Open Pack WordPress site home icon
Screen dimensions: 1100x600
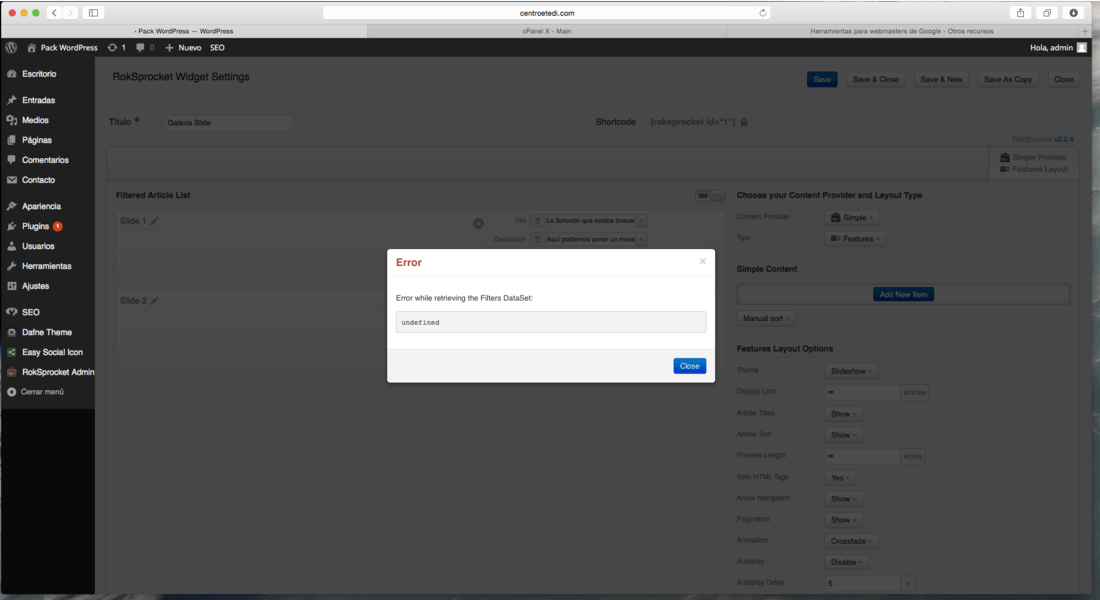coord(32,48)
